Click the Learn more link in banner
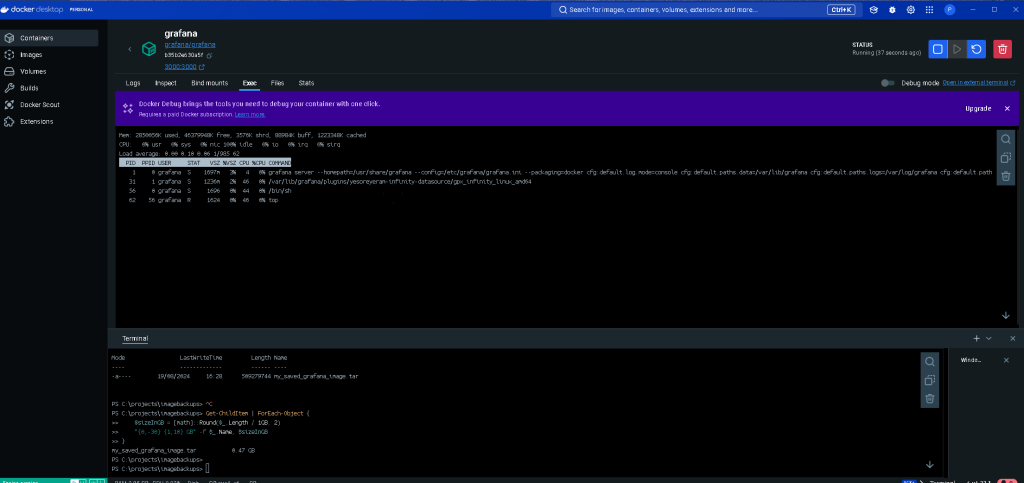Viewport: 1024px width, 483px height. [250, 114]
